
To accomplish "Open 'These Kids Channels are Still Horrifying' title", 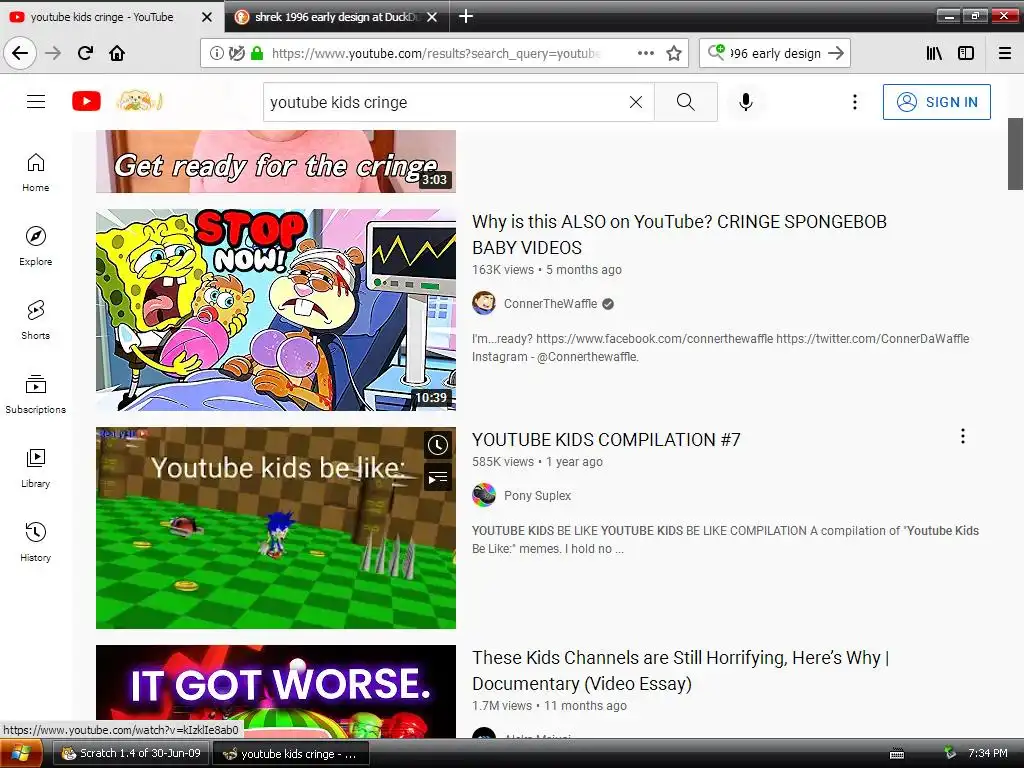I will point(680,671).
